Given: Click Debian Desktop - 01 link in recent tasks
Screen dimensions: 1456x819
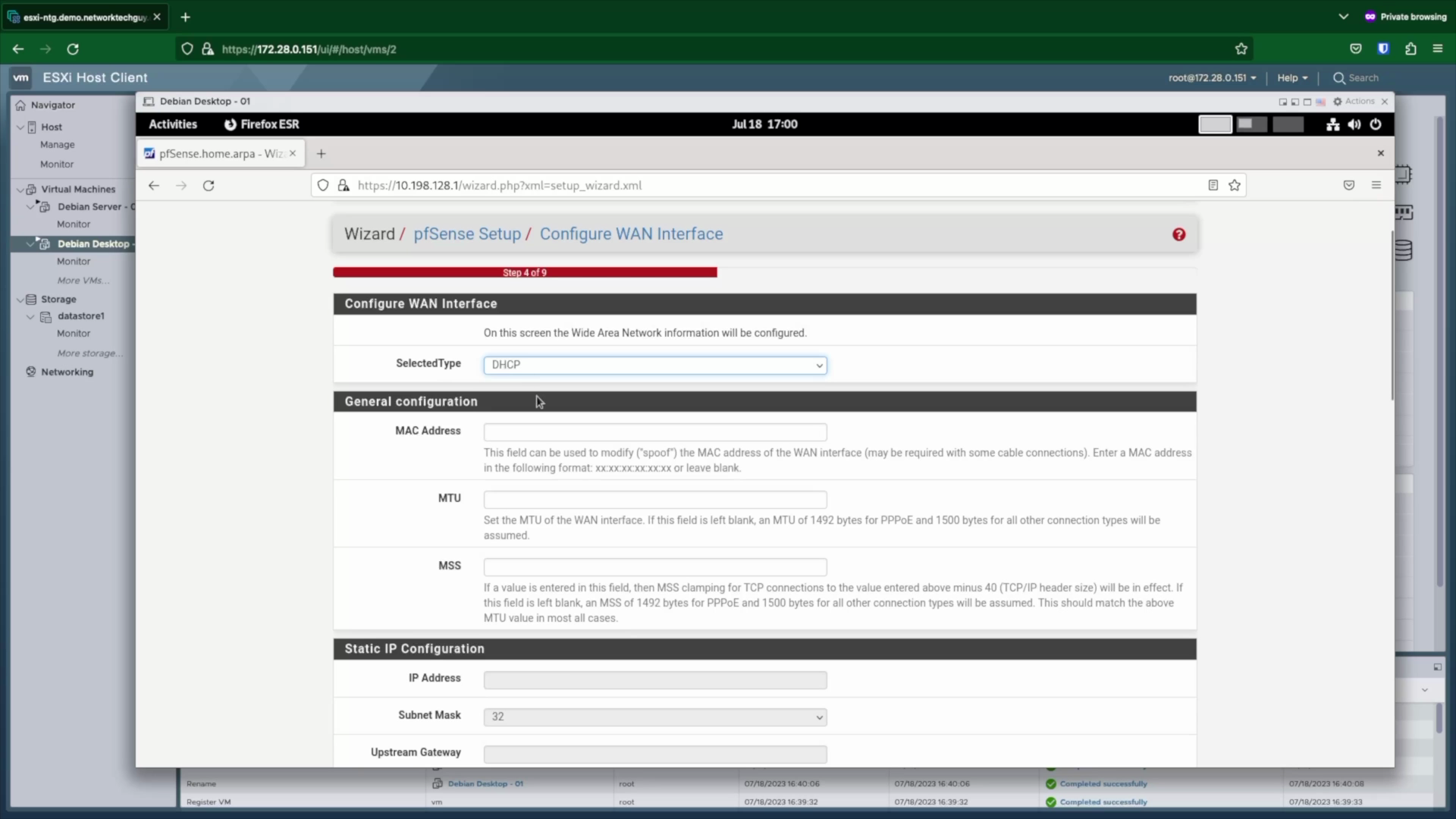Looking at the screenshot, I should pos(485,784).
